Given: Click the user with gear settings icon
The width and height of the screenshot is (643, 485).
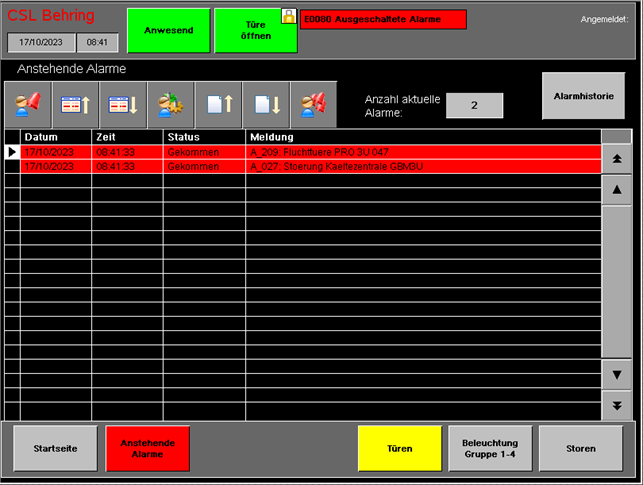Looking at the screenshot, I should (171, 103).
